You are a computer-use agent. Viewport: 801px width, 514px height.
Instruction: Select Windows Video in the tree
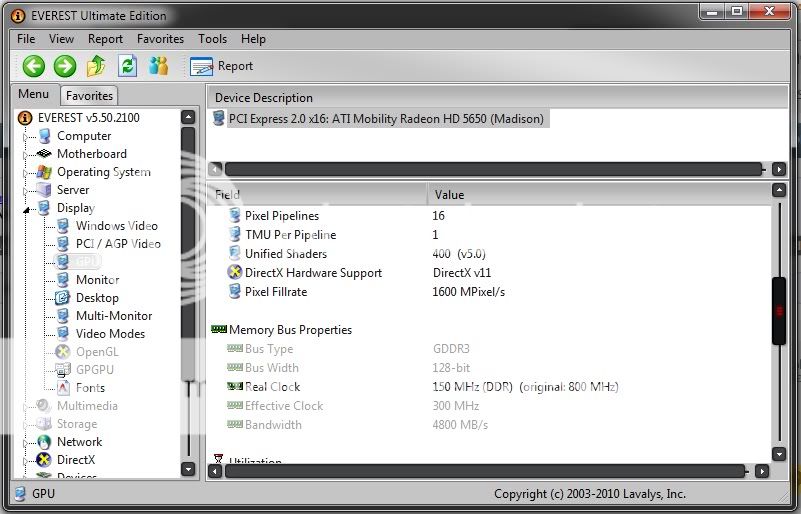tap(117, 225)
